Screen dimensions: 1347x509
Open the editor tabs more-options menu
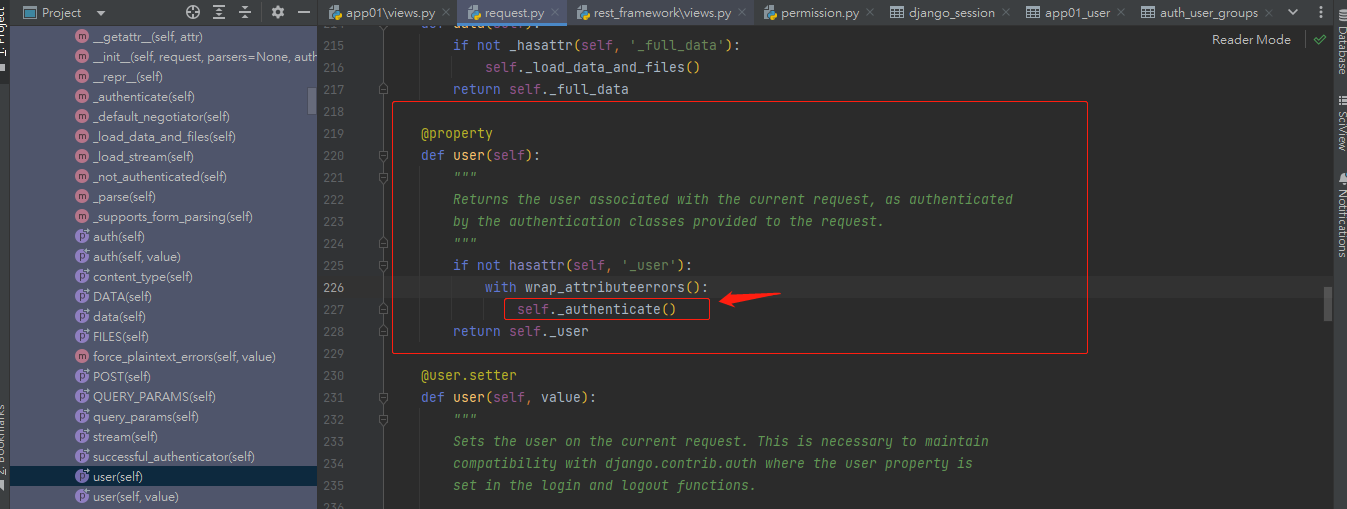1320,13
